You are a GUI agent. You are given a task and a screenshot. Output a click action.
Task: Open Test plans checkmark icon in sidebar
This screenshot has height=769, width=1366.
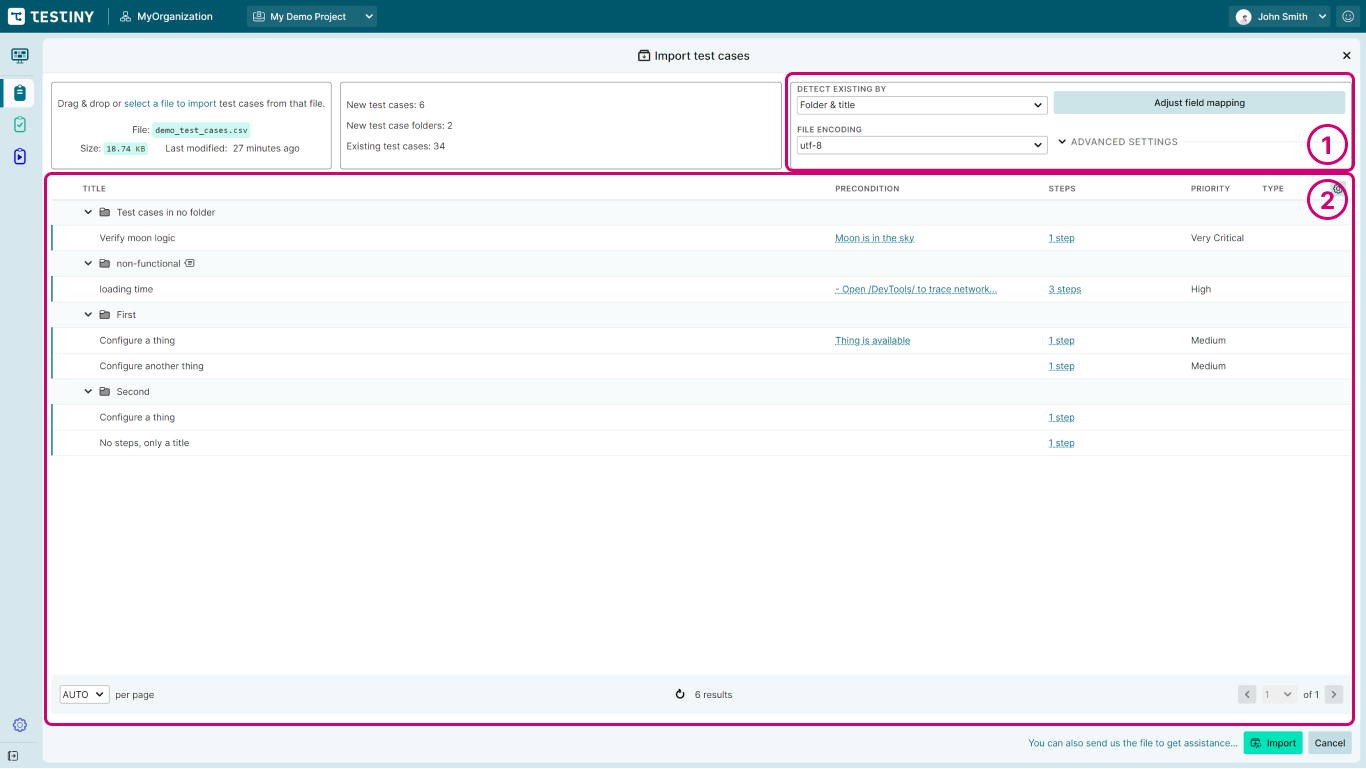point(20,125)
